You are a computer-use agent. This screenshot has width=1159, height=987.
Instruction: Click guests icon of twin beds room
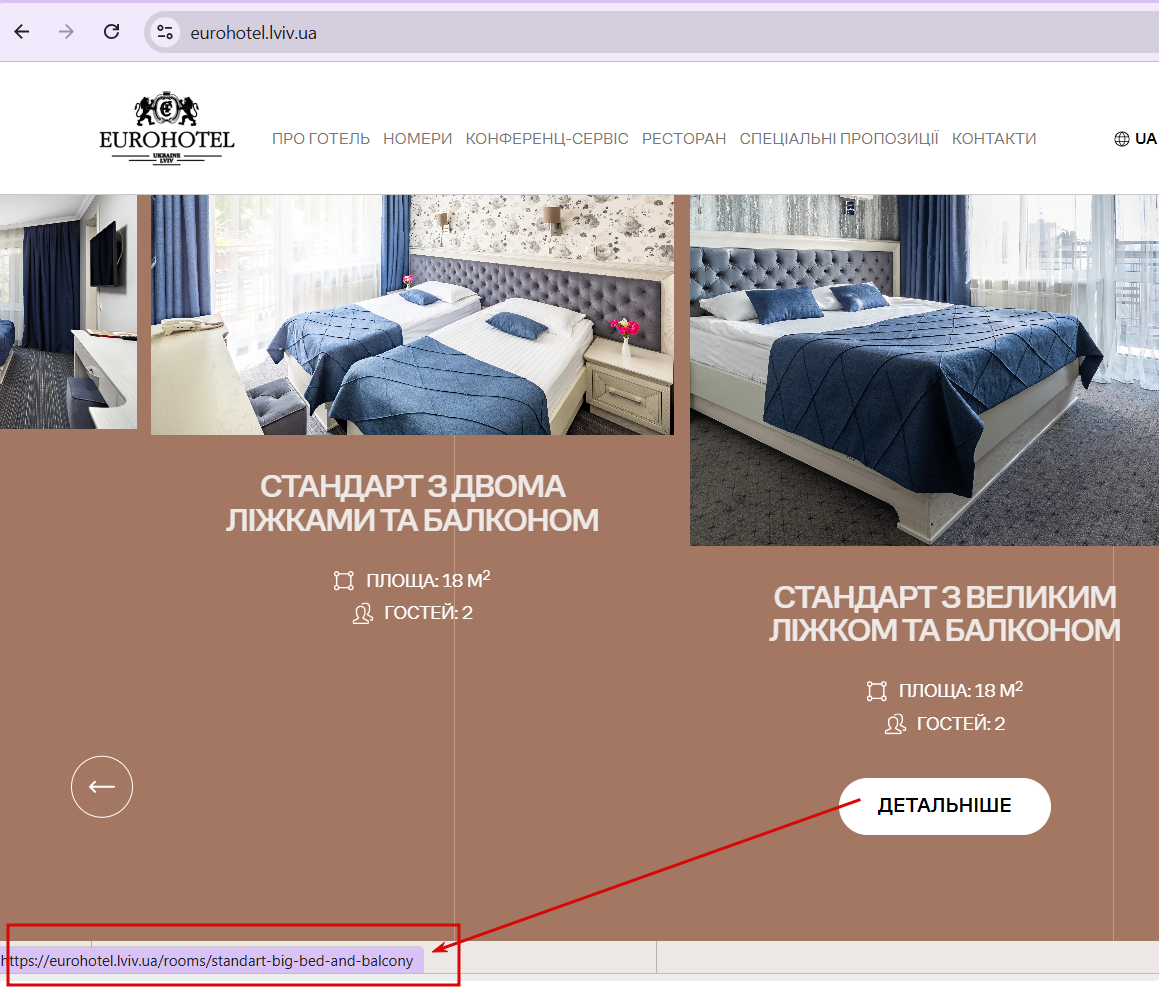click(x=363, y=614)
